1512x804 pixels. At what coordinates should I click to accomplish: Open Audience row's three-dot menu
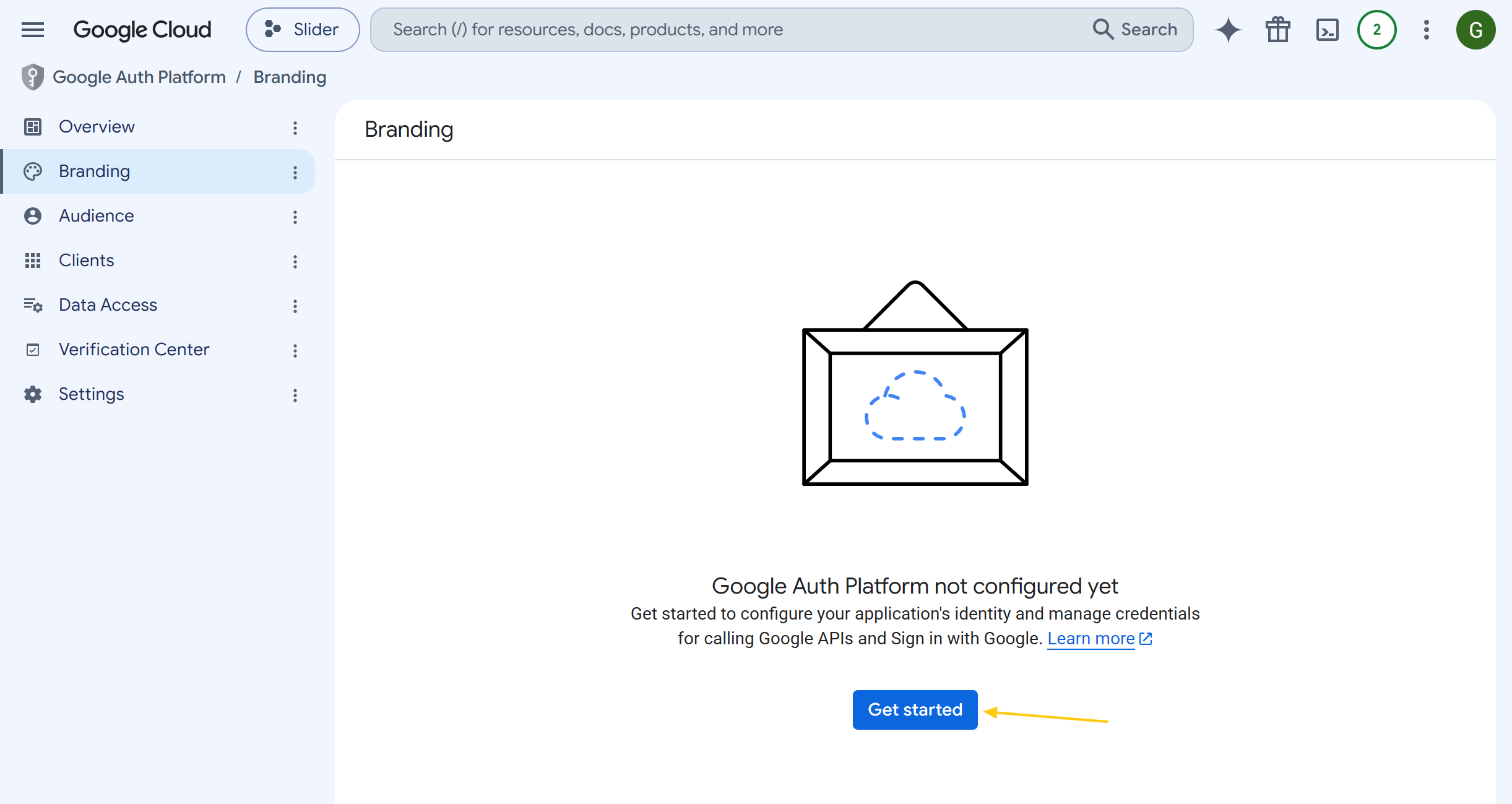pyautogui.click(x=295, y=217)
